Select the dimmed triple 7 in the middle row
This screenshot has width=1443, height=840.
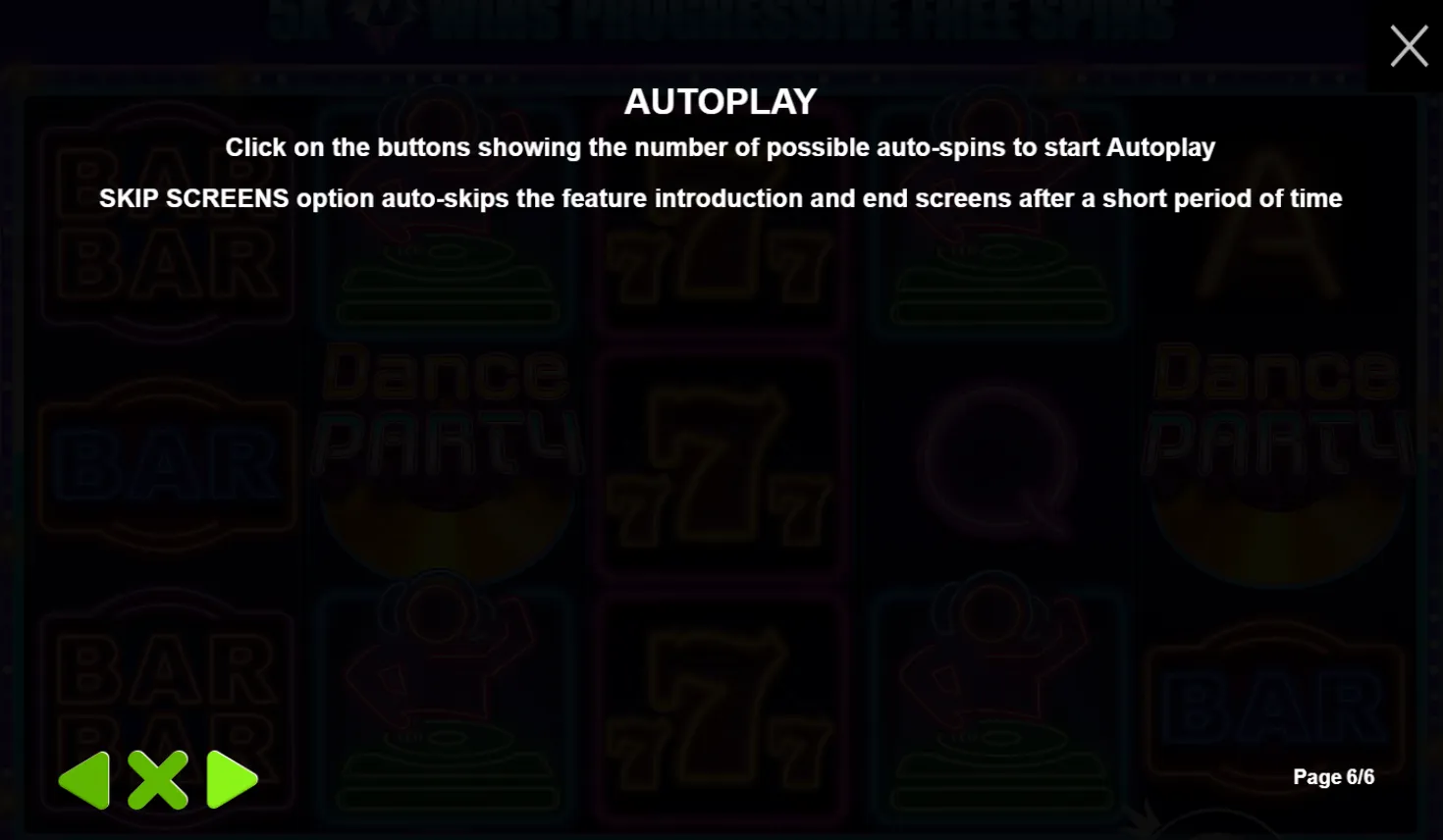(x=721, y=467)
